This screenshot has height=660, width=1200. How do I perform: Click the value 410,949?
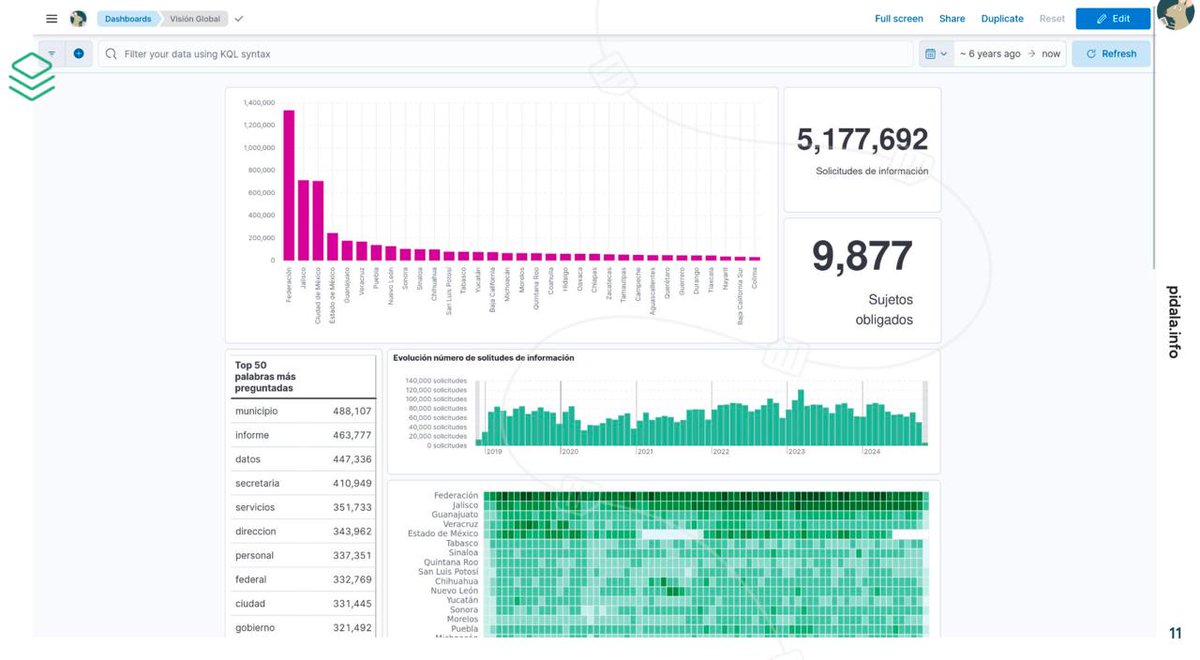(352, 483)
